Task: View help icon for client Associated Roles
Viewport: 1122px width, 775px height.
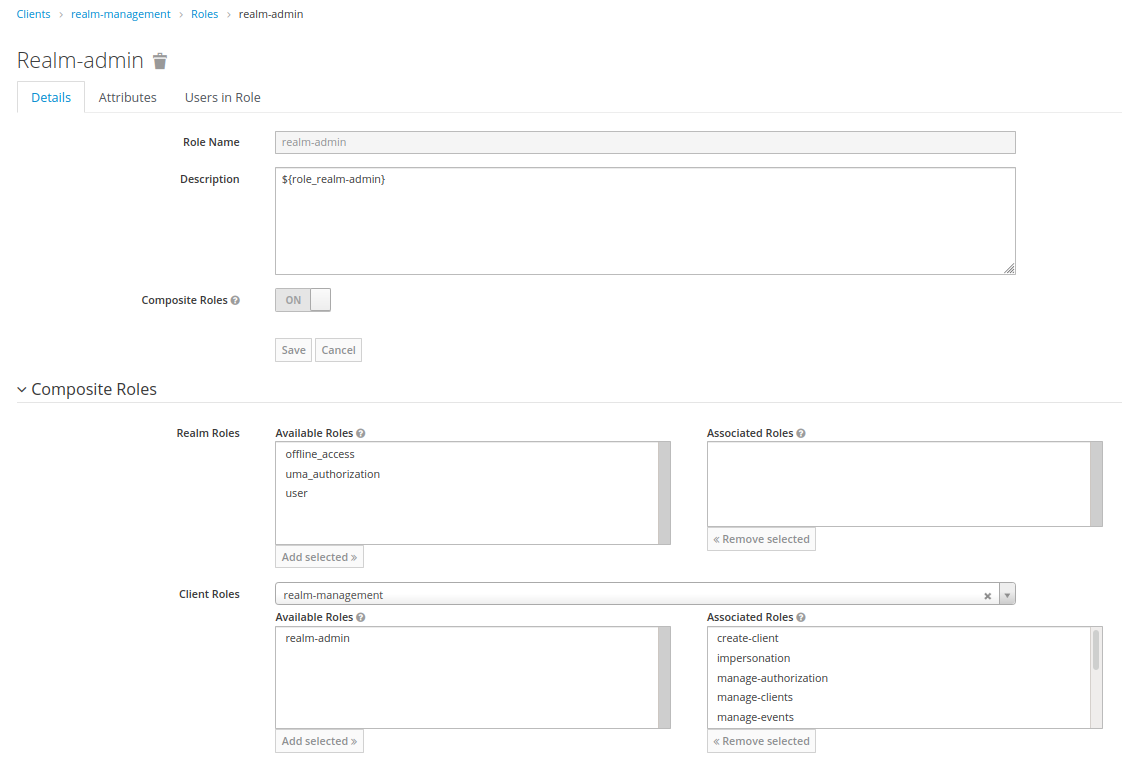Action: coord(803,616)
